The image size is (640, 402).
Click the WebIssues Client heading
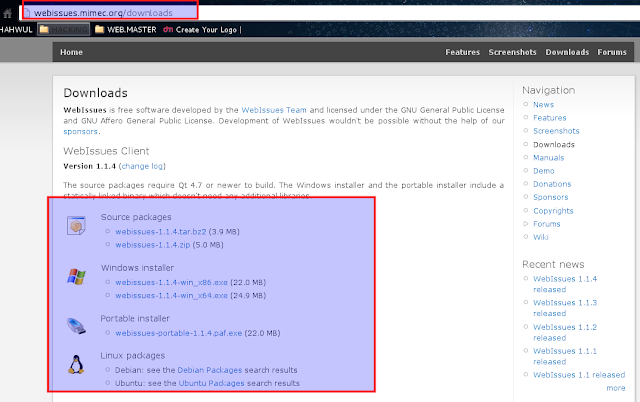click(x=106, y=151)
